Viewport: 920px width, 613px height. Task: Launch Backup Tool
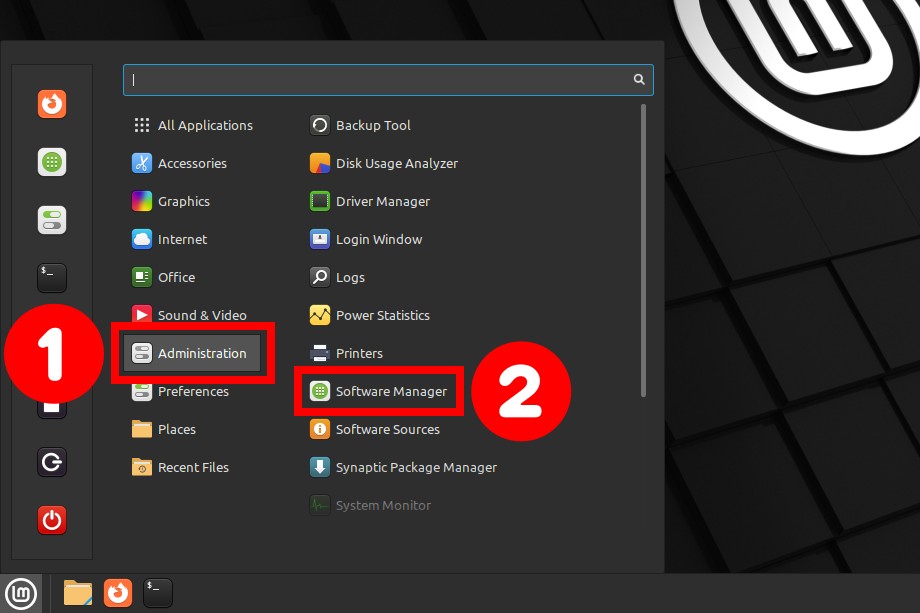coord(360,125)
